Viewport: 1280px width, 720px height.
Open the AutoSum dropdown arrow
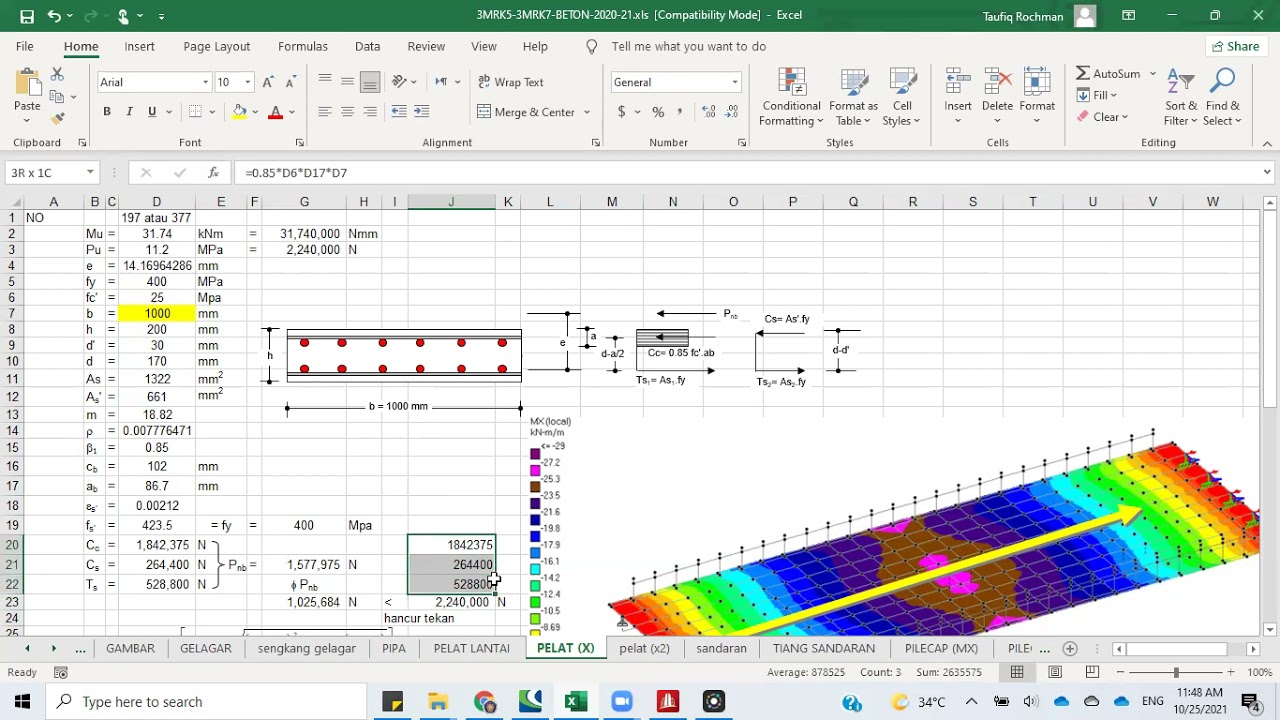[x=1153, y=74]
